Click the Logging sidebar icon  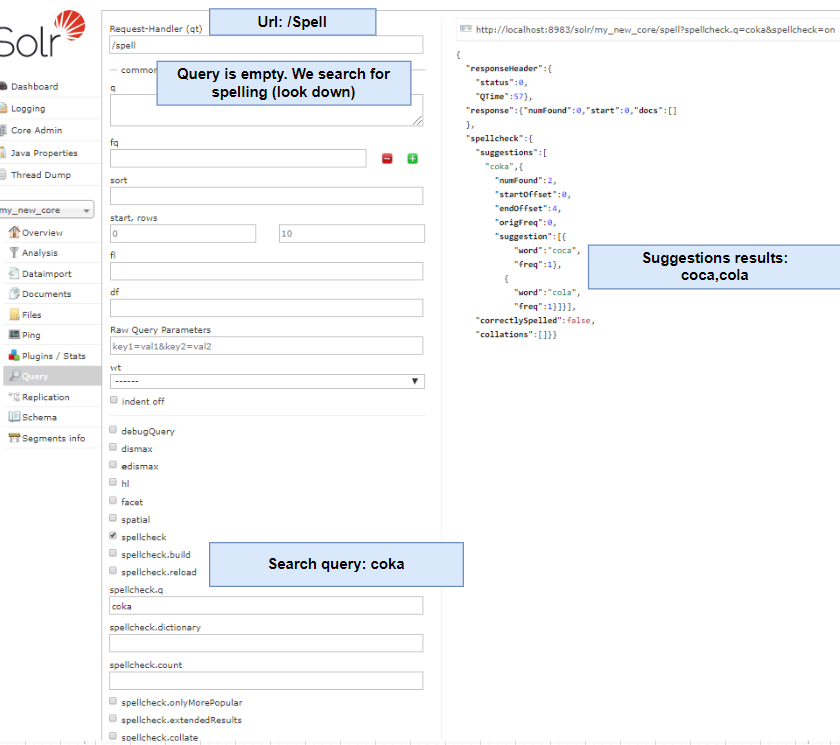[x=3, y=108]
